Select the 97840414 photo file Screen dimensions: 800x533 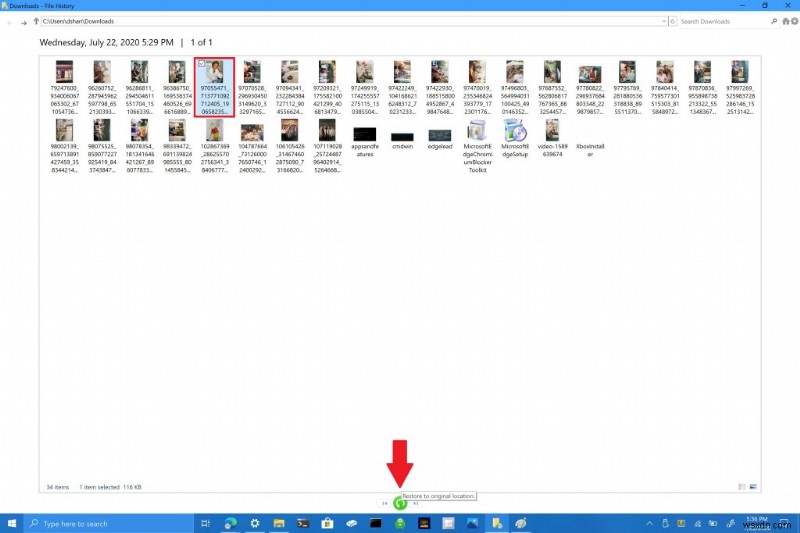(665, 87)
